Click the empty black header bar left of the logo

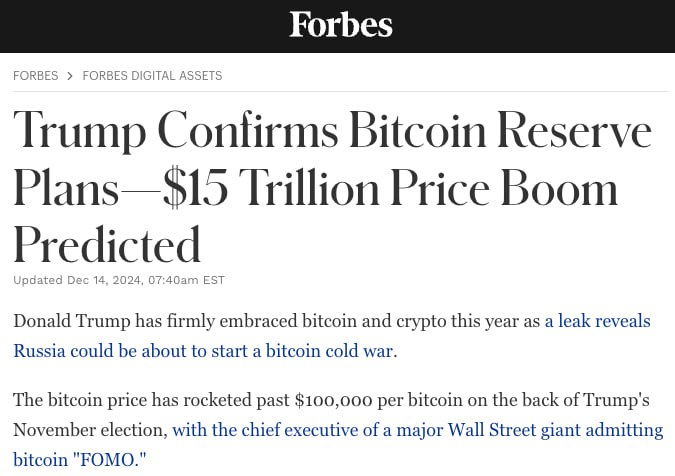(x=144, y=26)
